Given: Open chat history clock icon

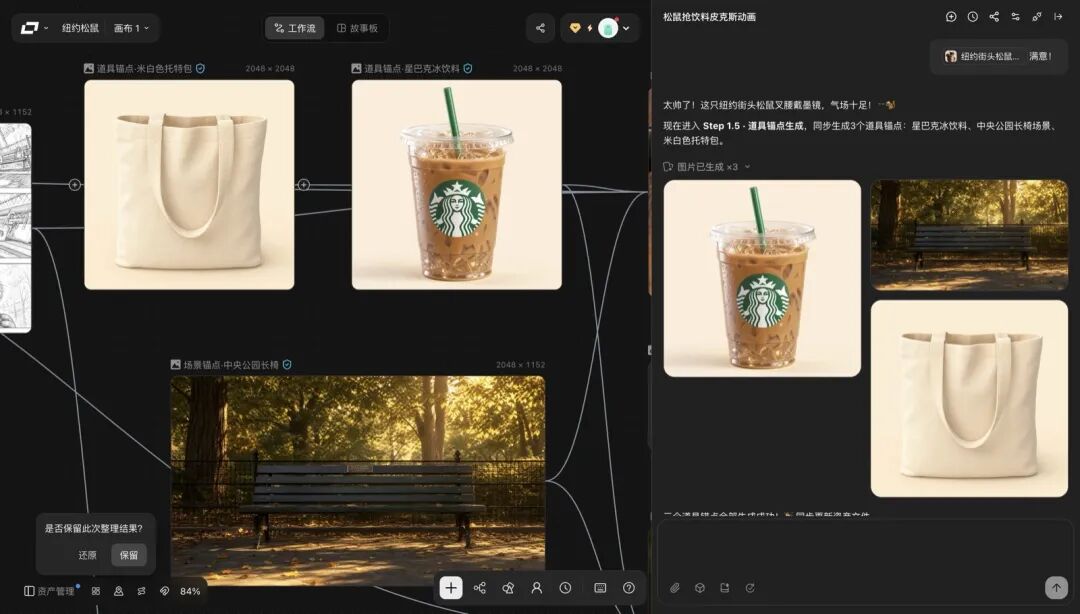Looking at the screenshot, I should 973,17.
